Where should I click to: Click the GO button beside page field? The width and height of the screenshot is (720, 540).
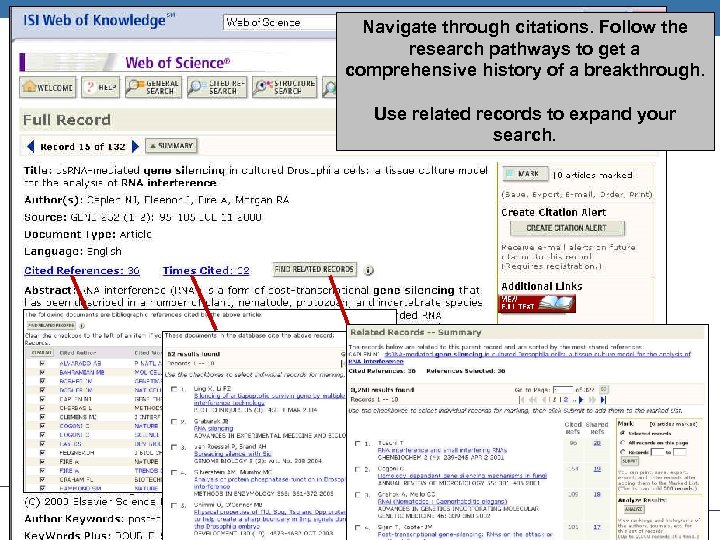604,389
